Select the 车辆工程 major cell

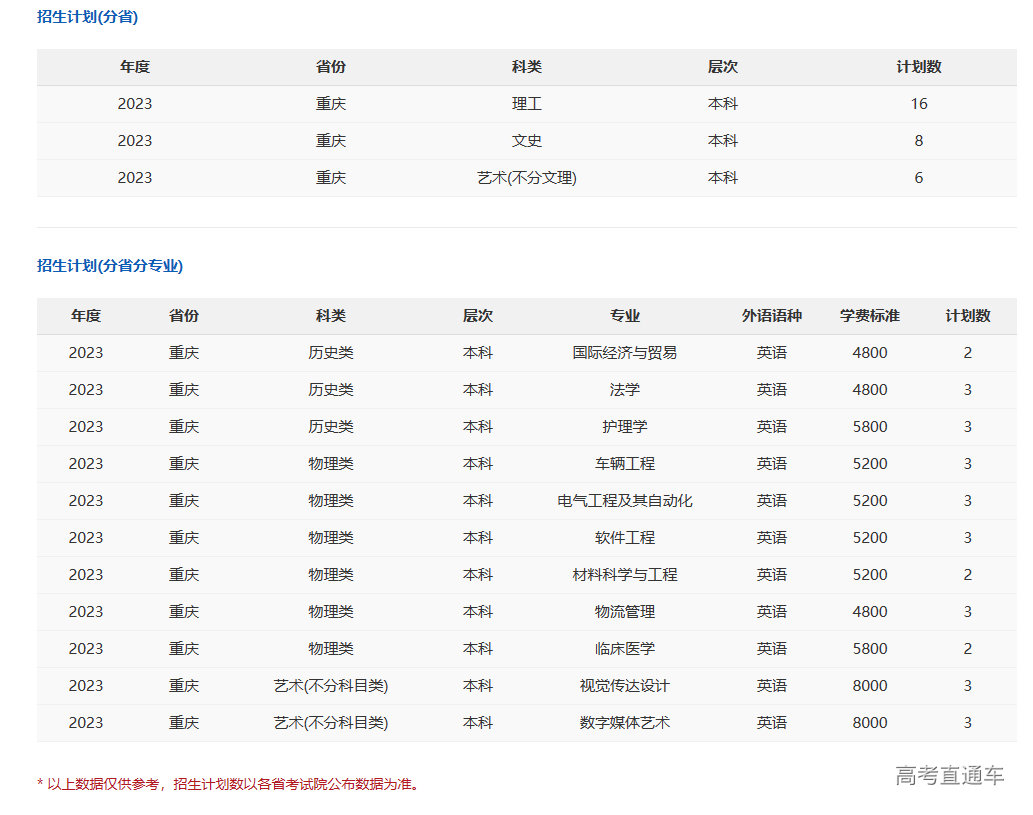click(x=623, y=463)
